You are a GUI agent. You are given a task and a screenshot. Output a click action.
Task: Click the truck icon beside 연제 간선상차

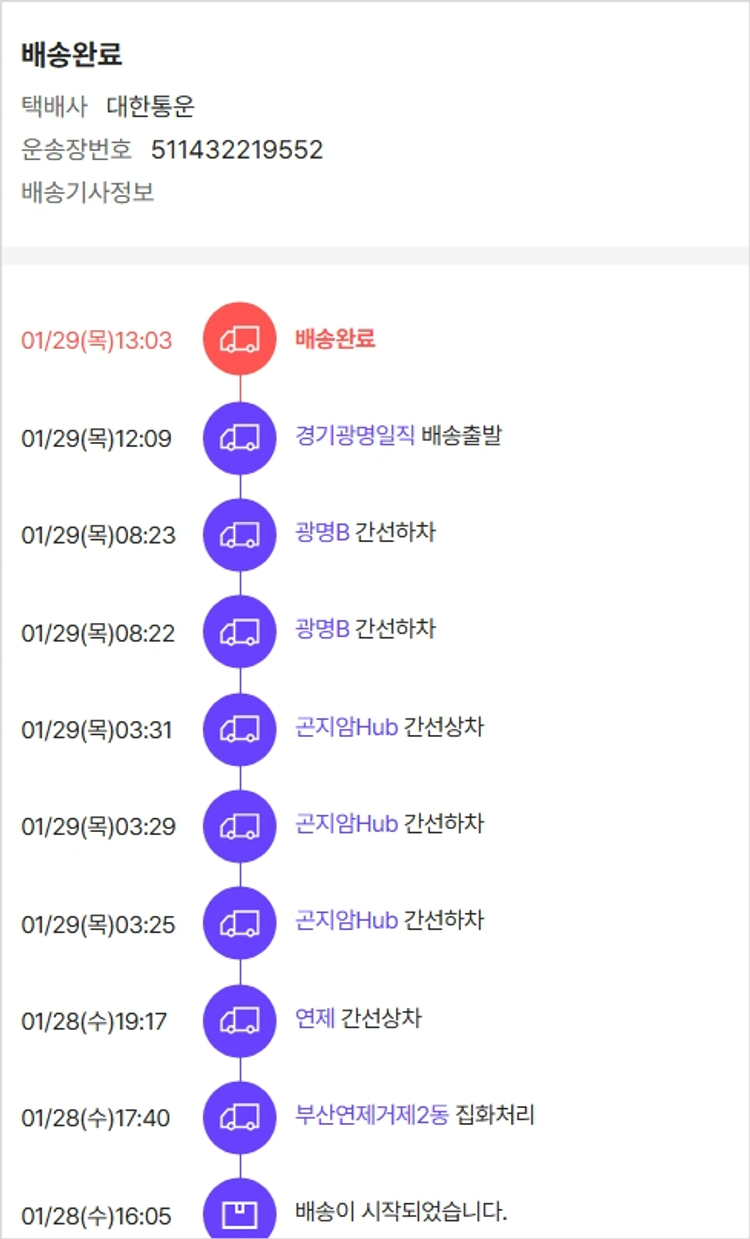click(x=239, y=1021)
